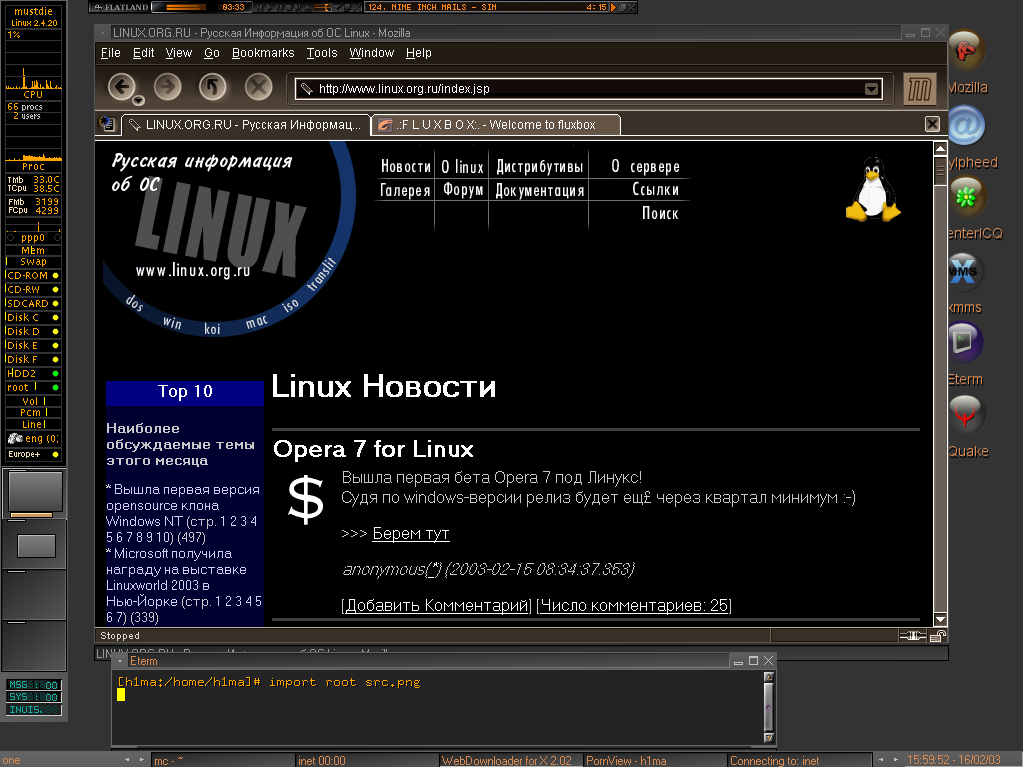The height and width of the screenshot is (767, 1023).
Task: Open the Back button history dropdown arrow
Action: 138,100
